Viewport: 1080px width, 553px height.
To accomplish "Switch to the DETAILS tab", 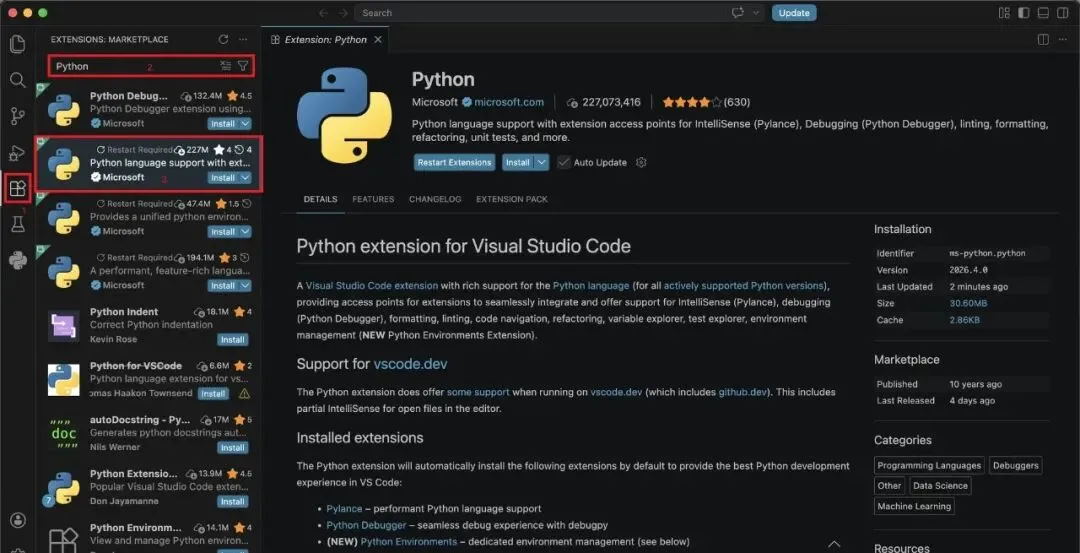I will tap(320, 199).
